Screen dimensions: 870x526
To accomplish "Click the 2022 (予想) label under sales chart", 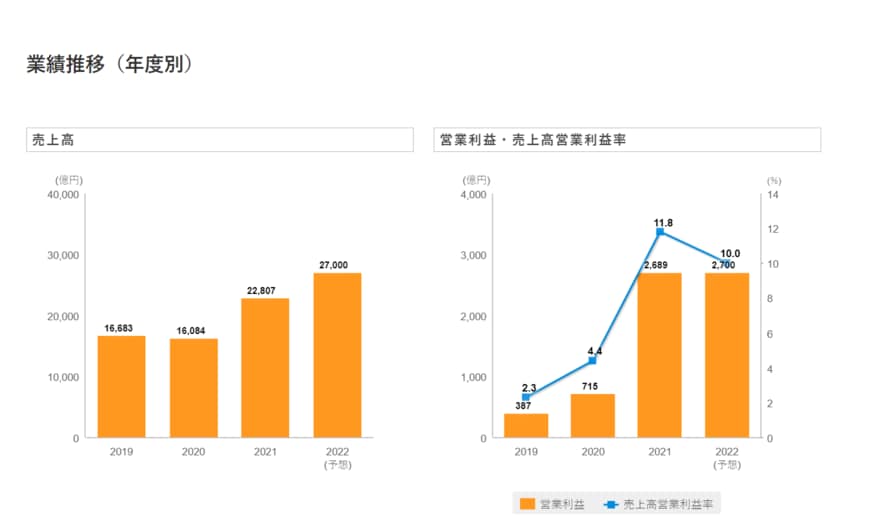I will click(337, 458).
